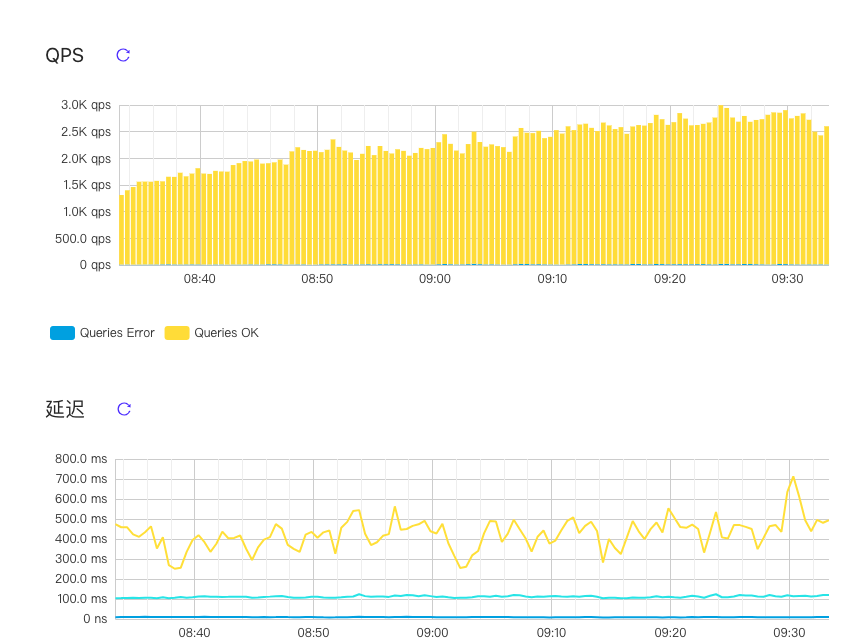The image size is (846, 638).
Task: Click the 2.0K qps axis label
Action: 86,159
